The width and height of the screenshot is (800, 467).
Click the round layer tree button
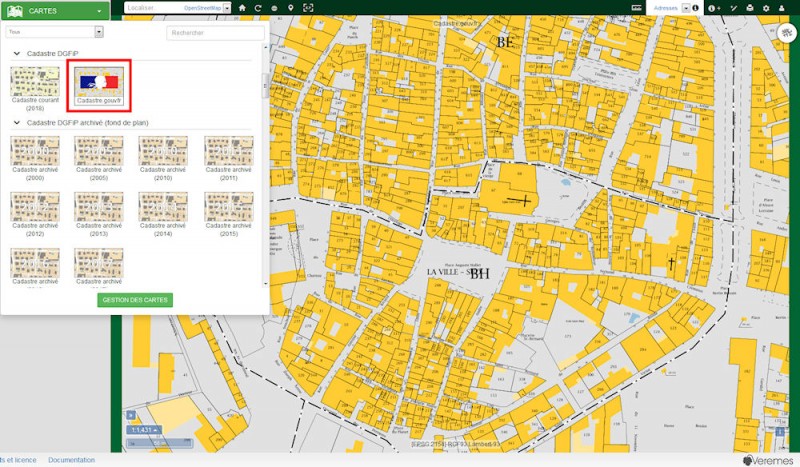coord(788,32)
